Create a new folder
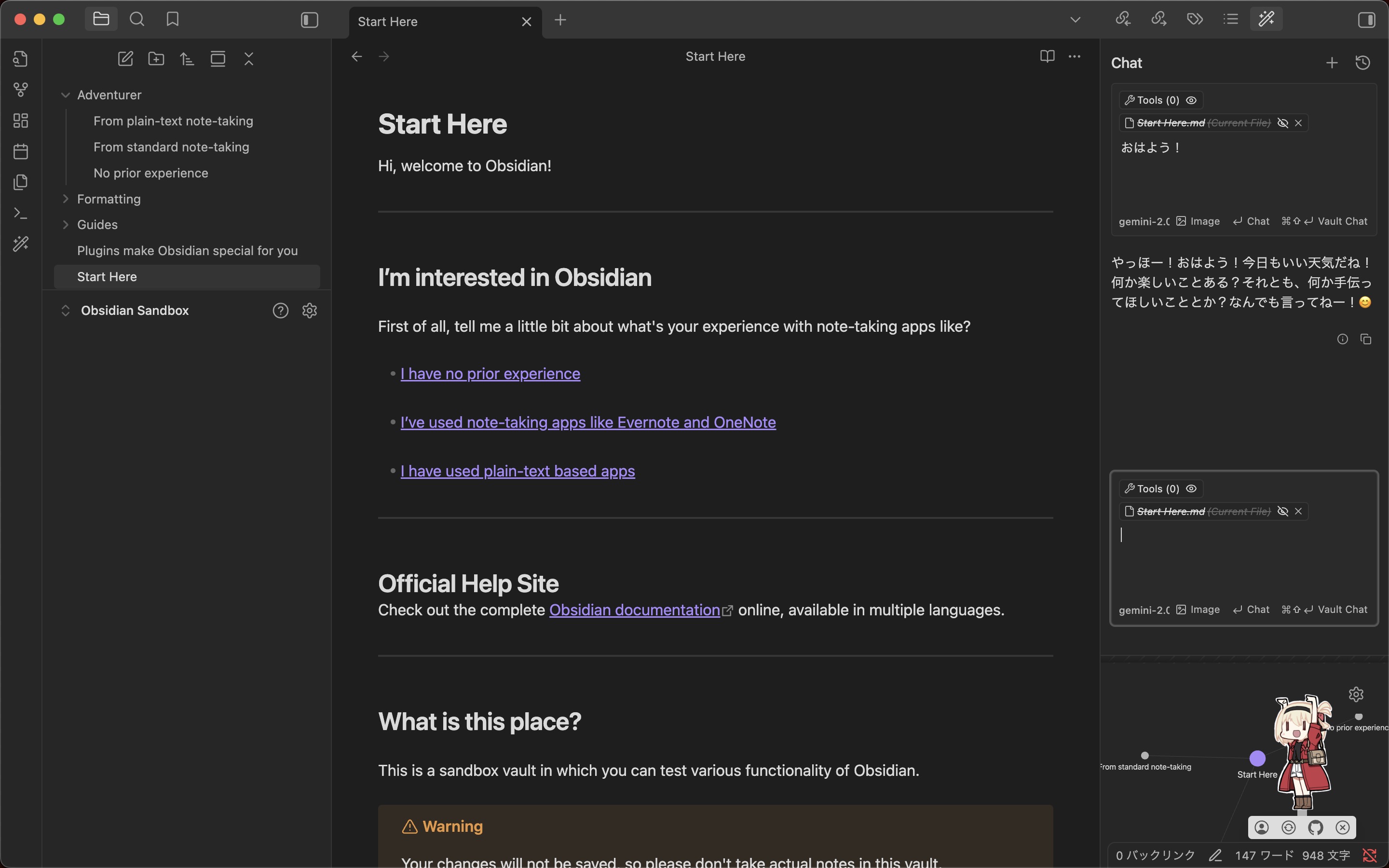 (x=156, y=58)
